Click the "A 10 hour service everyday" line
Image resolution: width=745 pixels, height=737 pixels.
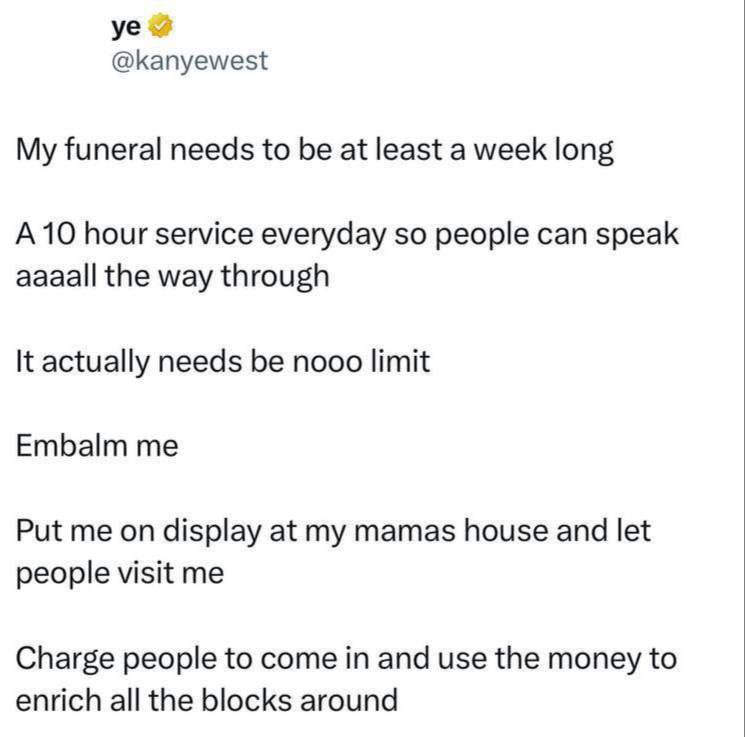[x=347, y=235]
